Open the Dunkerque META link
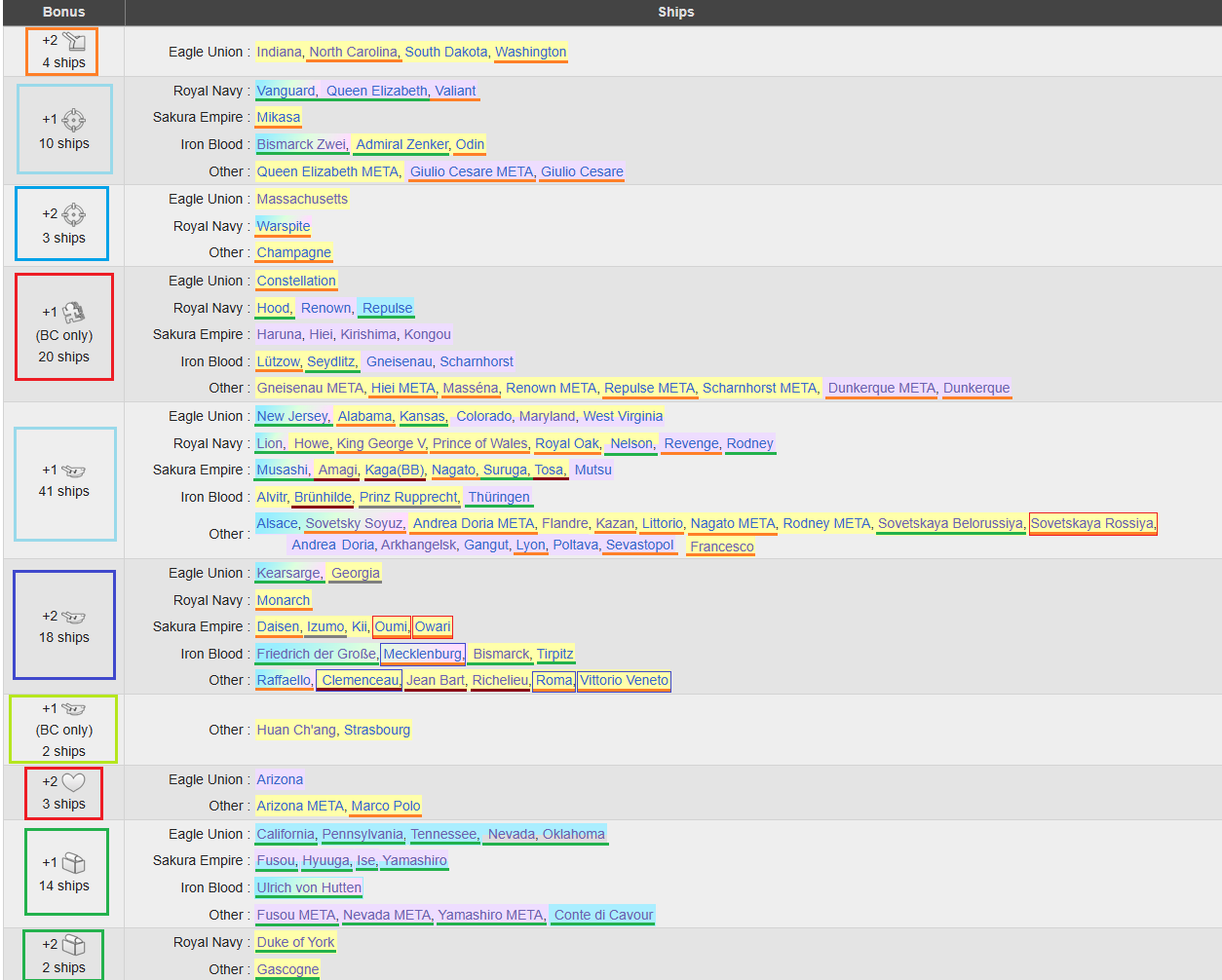 pyautogui.click(x=882, y=388)
